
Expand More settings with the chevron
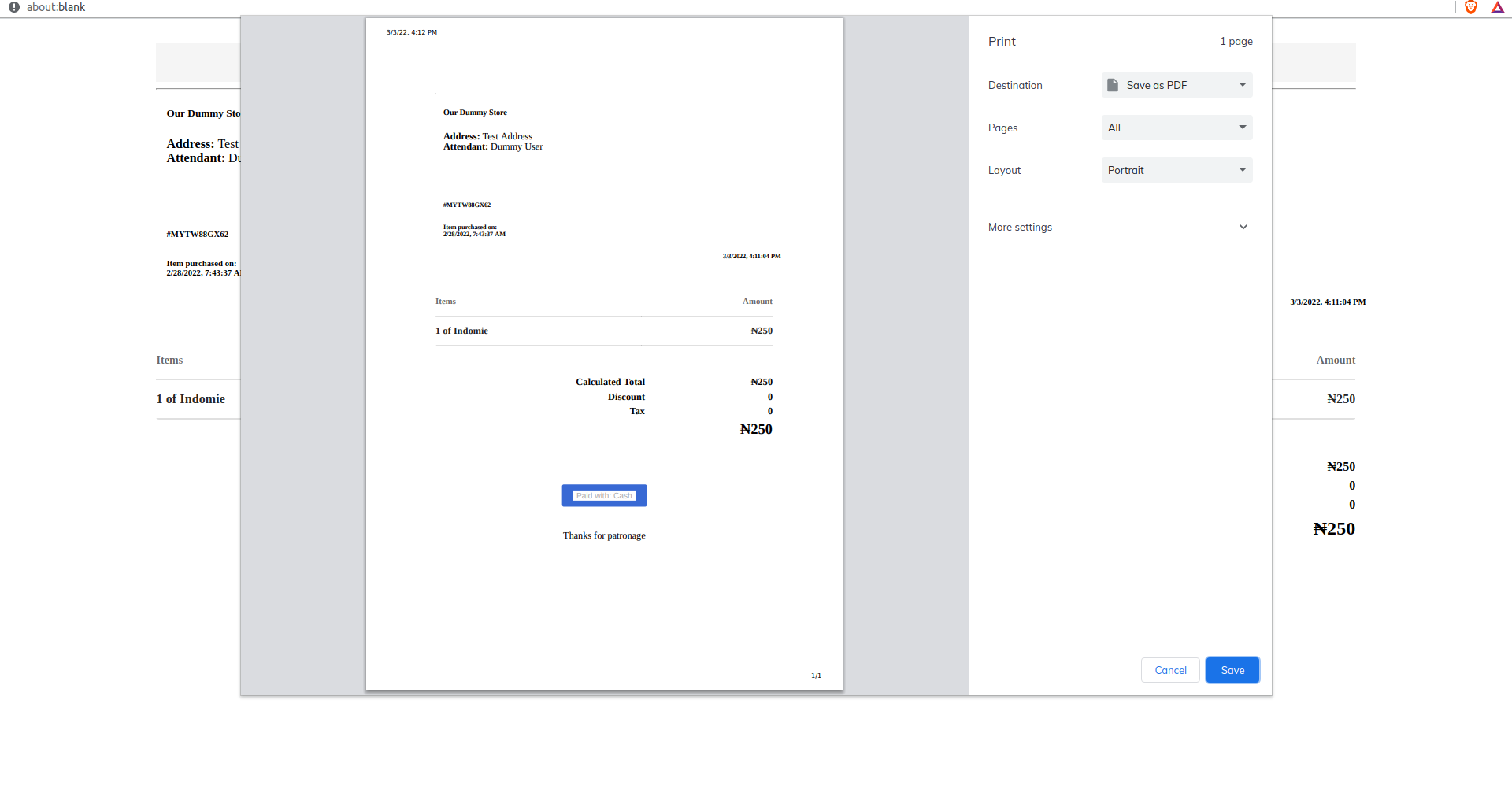[1243, 227]
